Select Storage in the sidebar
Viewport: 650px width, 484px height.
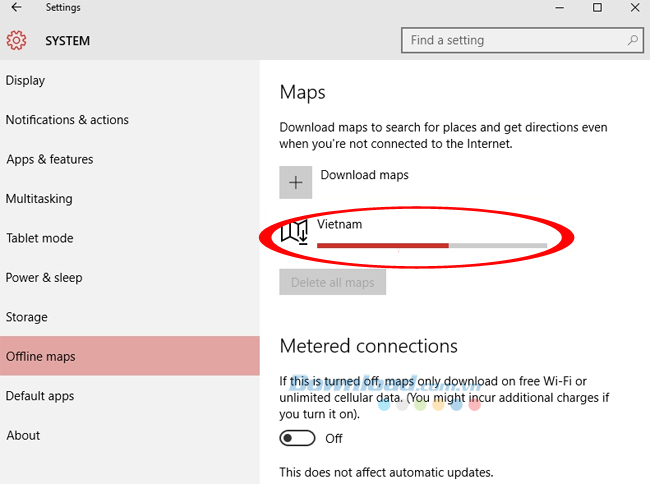pyautogui.click(x=27, y=317)
